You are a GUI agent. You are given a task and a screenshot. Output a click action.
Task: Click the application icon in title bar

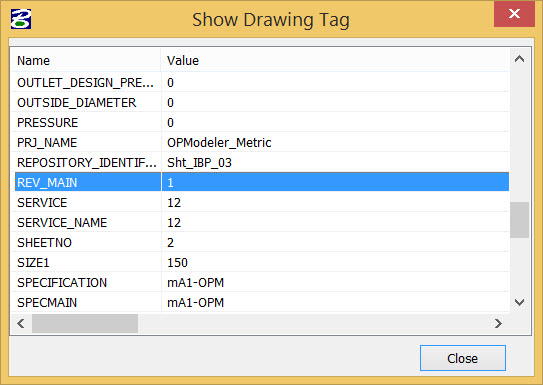pyautogui.click(x=21, y=19)
